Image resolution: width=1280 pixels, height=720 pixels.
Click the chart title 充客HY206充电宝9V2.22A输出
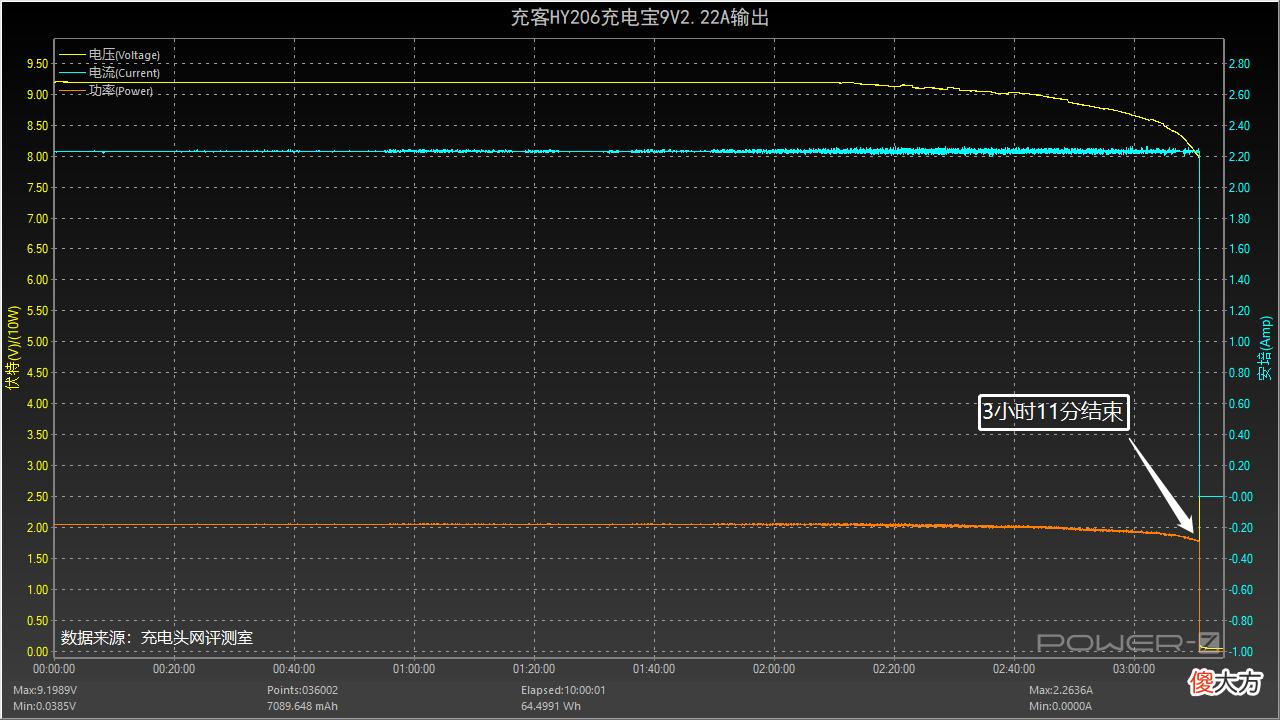[x=640, y=18]
